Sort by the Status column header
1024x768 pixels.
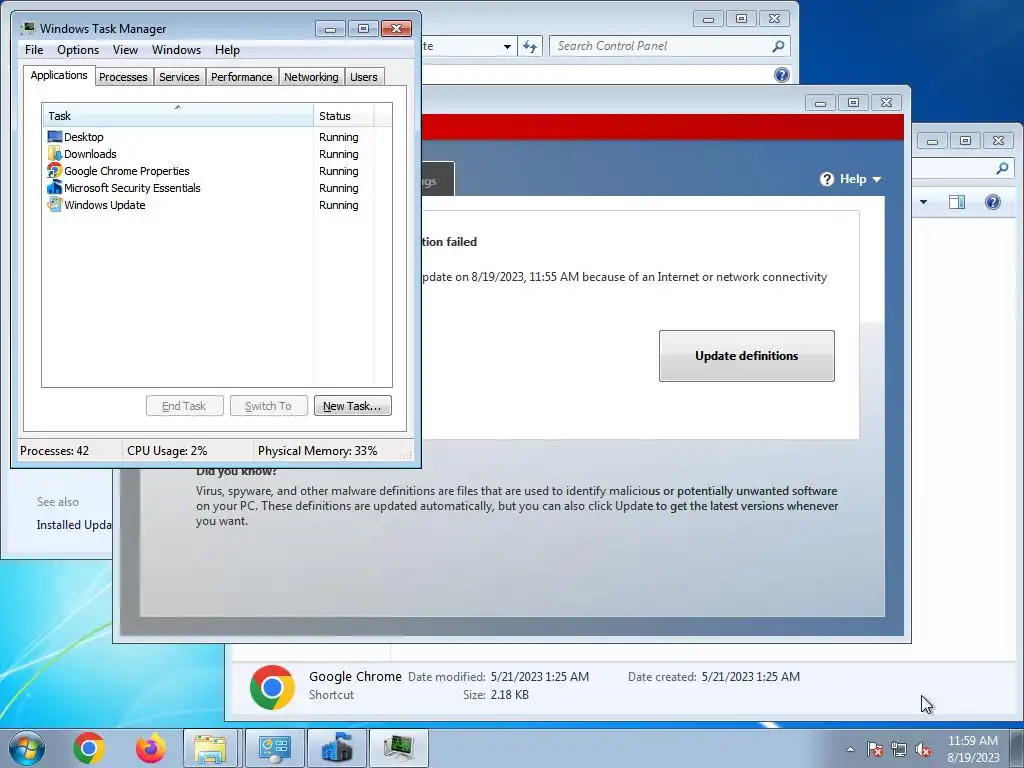[344, 116]
